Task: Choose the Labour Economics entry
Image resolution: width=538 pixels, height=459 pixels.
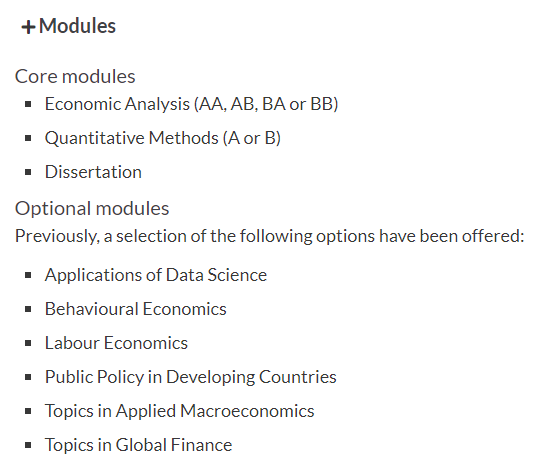Action: tap(116, 343)
